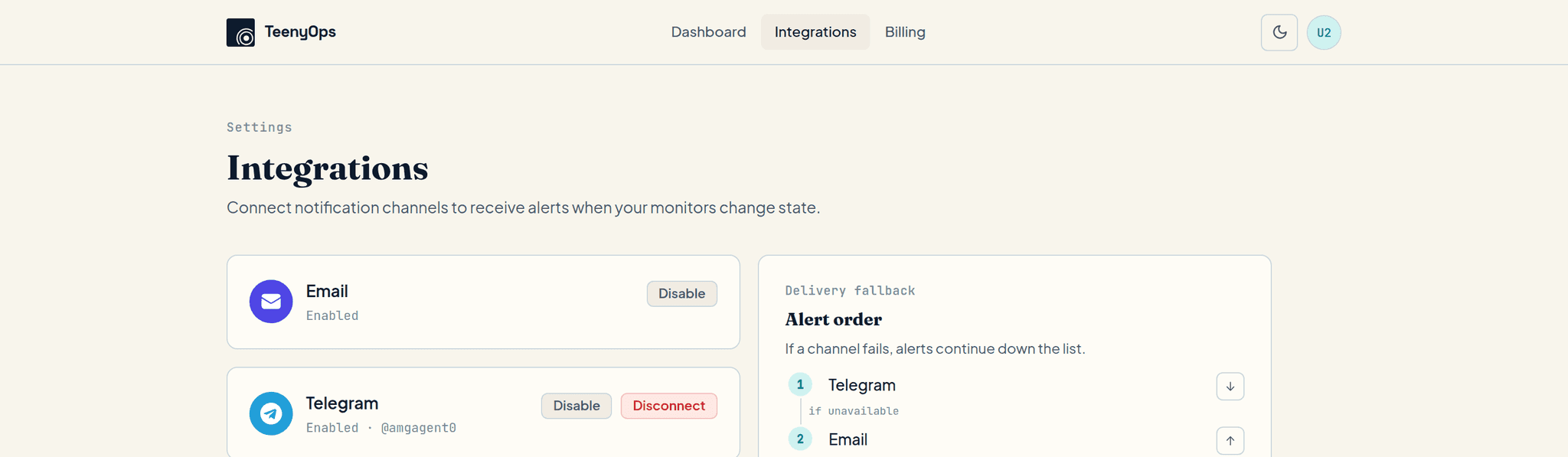
Task: Open the U2 user avatar menu
Action: point(1324,32)
